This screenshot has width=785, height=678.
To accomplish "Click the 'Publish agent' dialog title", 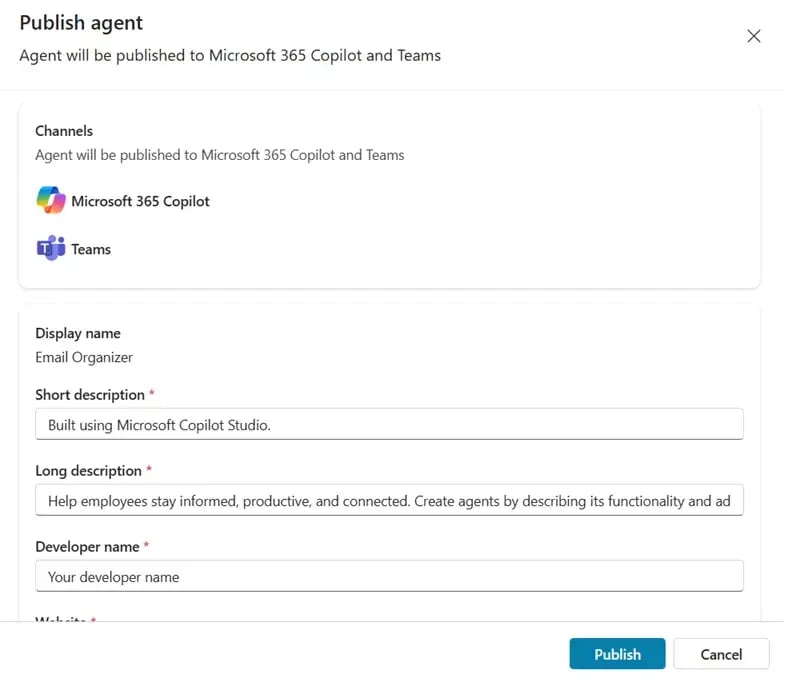I will [x=81, y=23].
